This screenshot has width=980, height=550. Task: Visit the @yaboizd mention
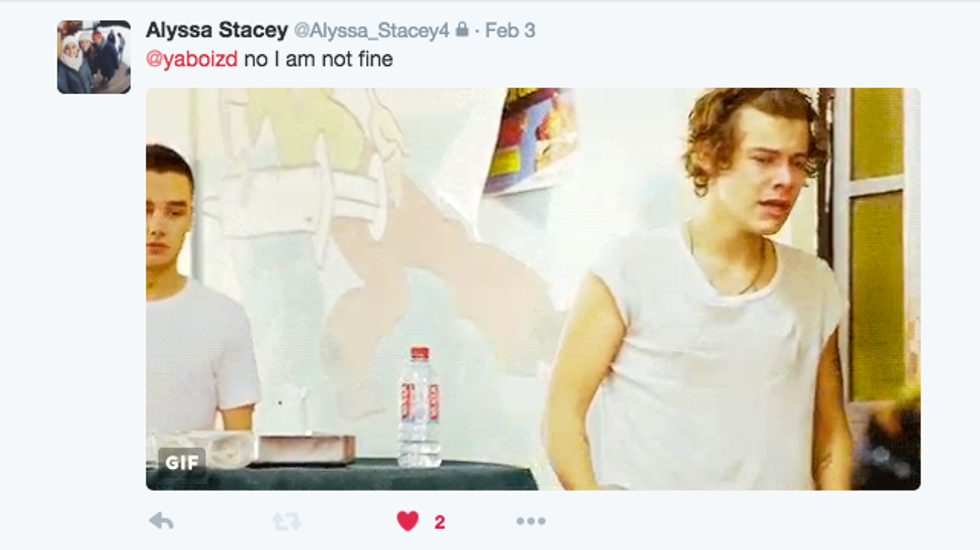[191, 59]
